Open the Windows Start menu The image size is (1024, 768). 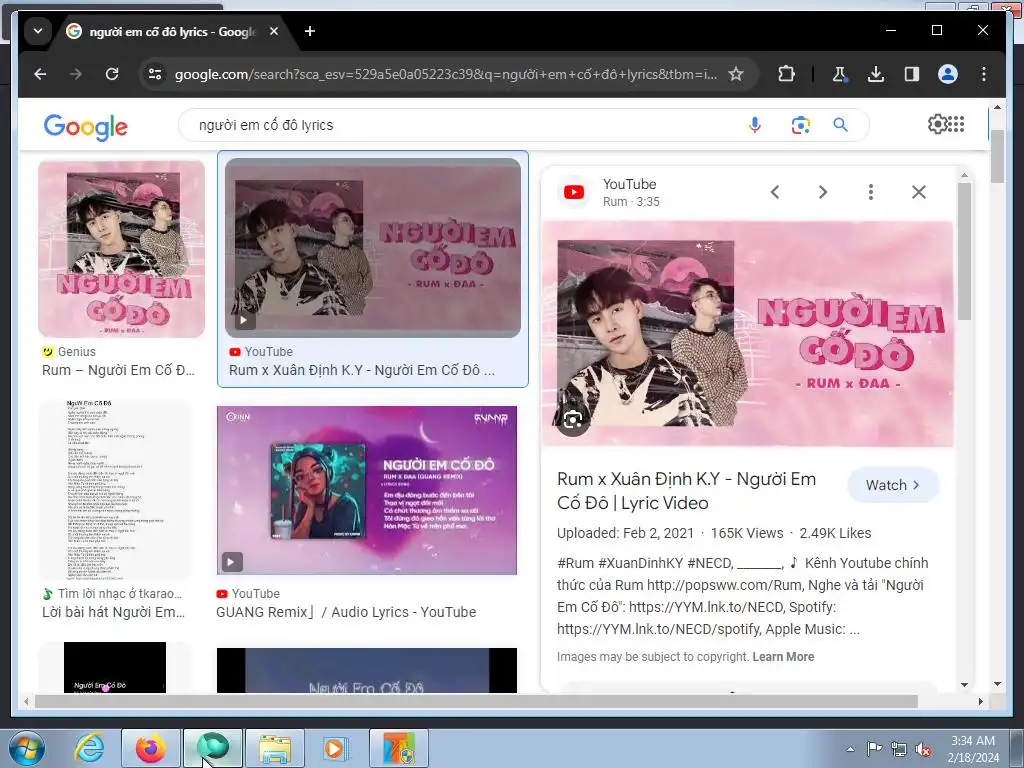click(26, 748)
